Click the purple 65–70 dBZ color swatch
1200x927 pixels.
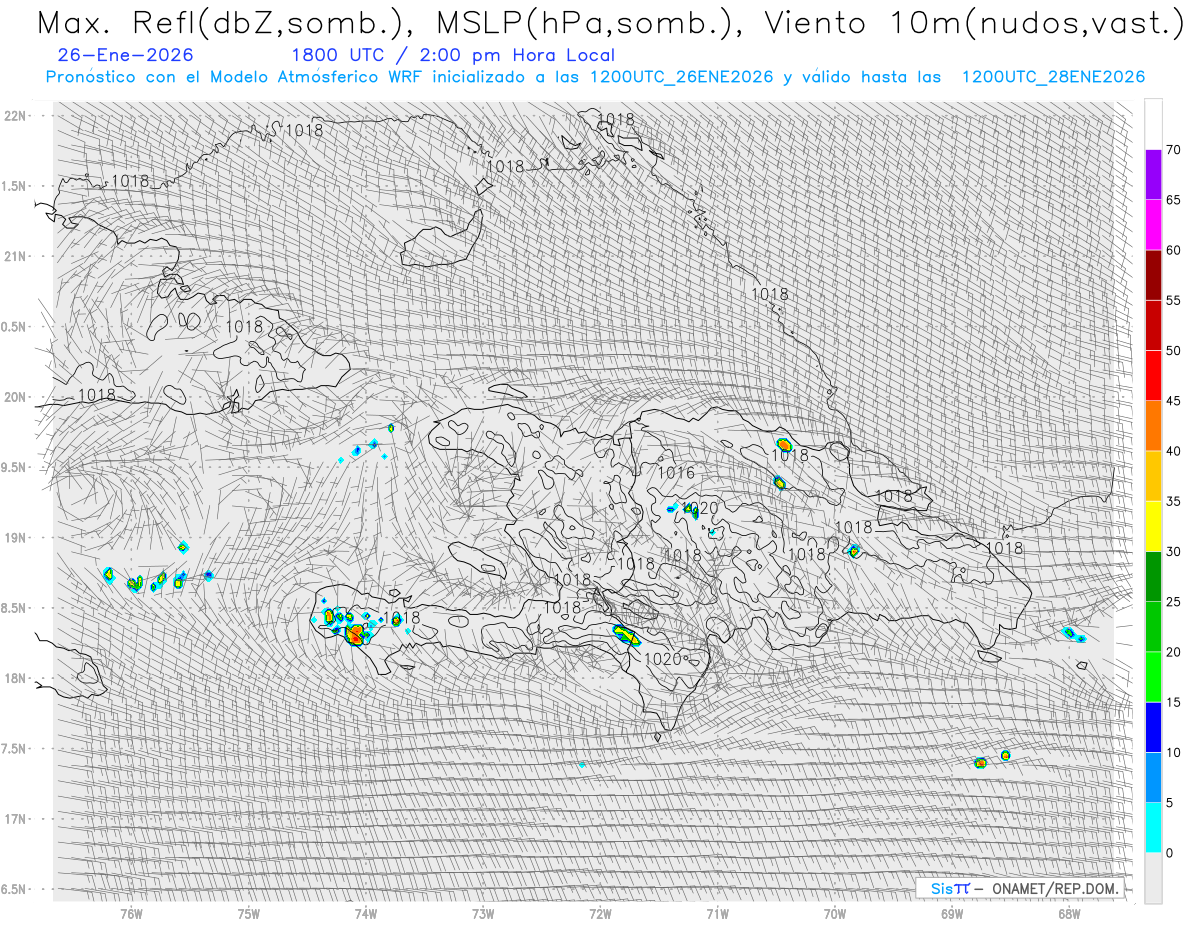1153,175
